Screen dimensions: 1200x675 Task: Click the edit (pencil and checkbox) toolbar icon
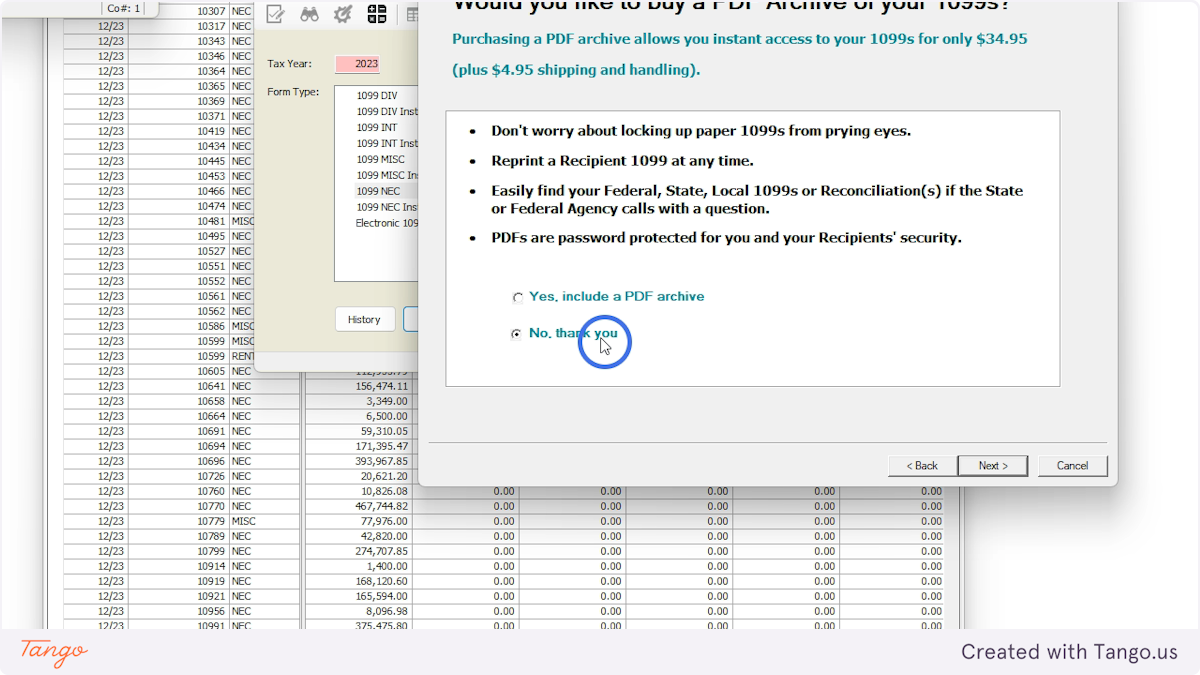tap(276, 14)
